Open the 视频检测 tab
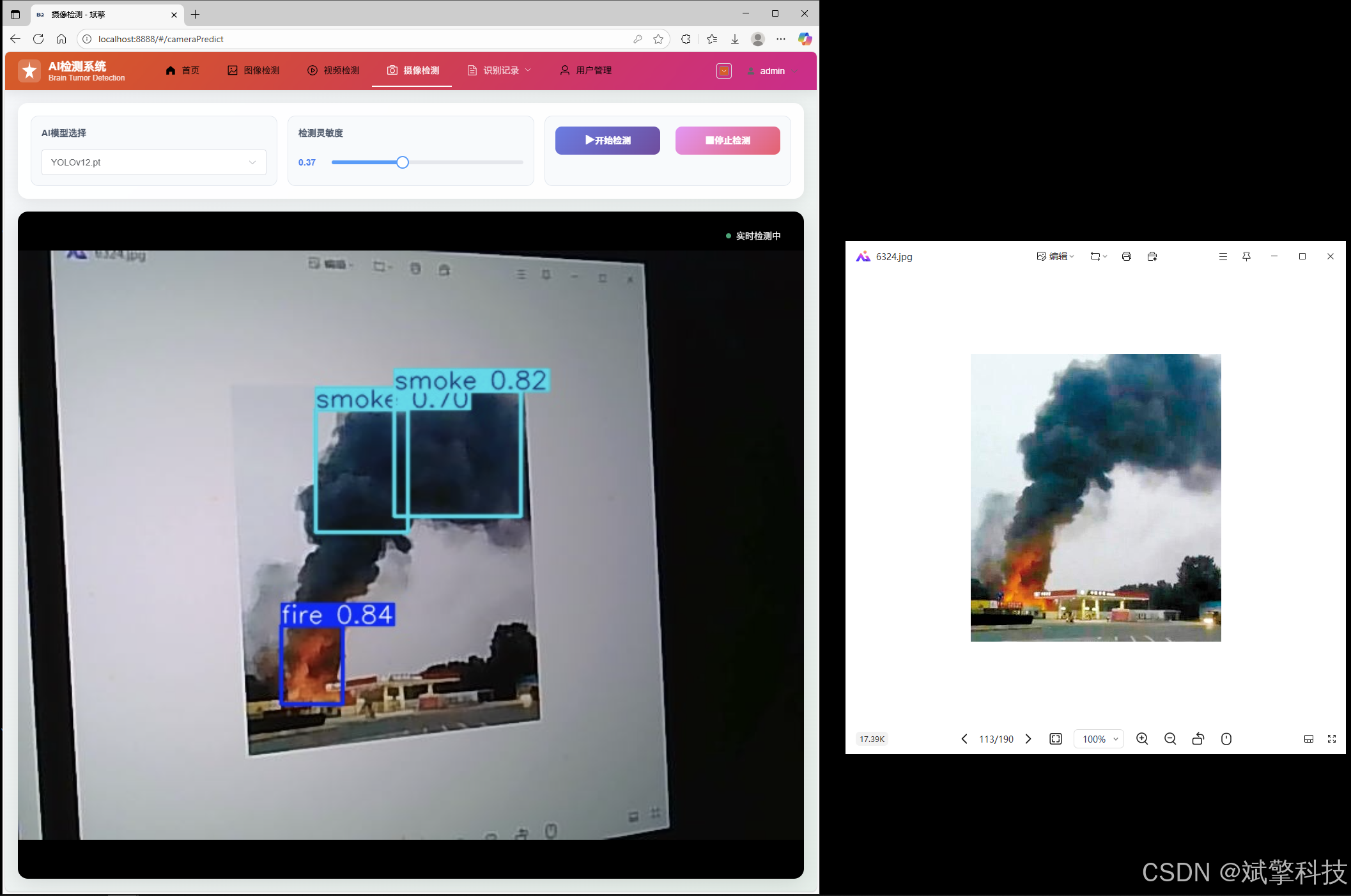 pyautogui.click(x=334, y=70)
